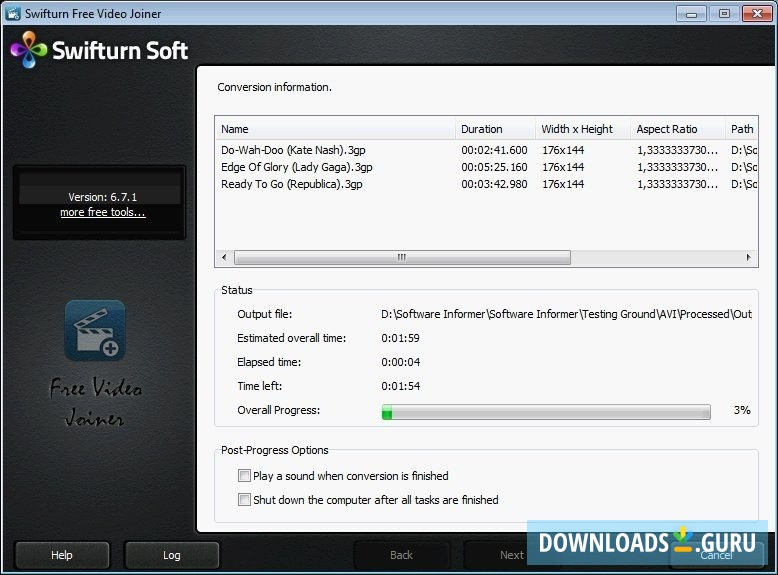Click the Back button

pos(401,555)
